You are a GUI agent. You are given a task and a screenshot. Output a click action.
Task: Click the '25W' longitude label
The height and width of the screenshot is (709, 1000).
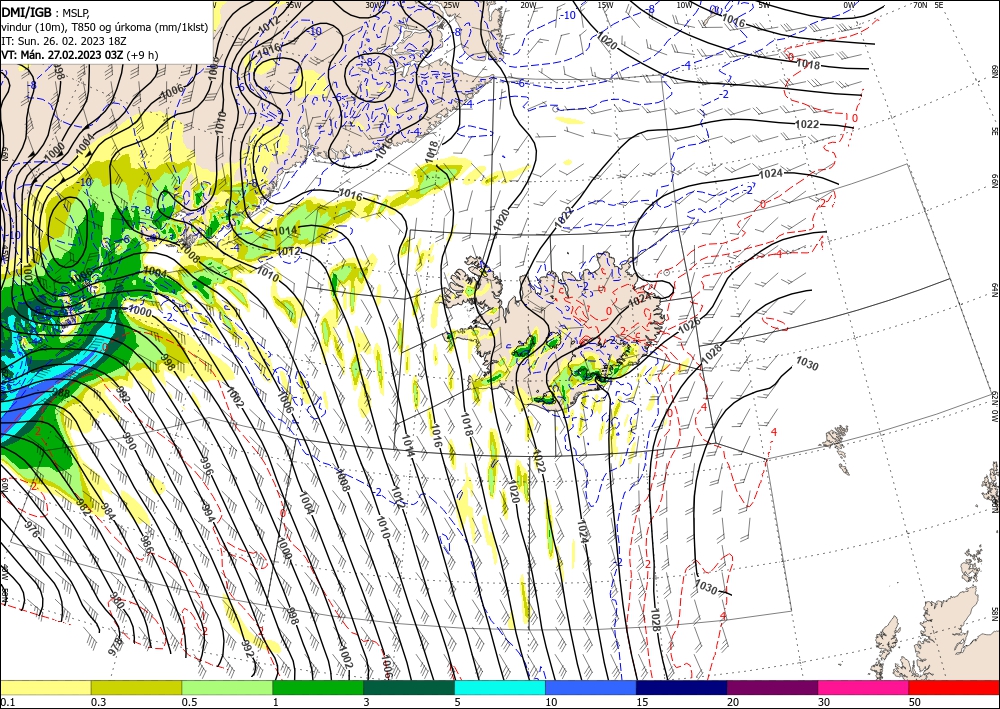tap(450, 5)
